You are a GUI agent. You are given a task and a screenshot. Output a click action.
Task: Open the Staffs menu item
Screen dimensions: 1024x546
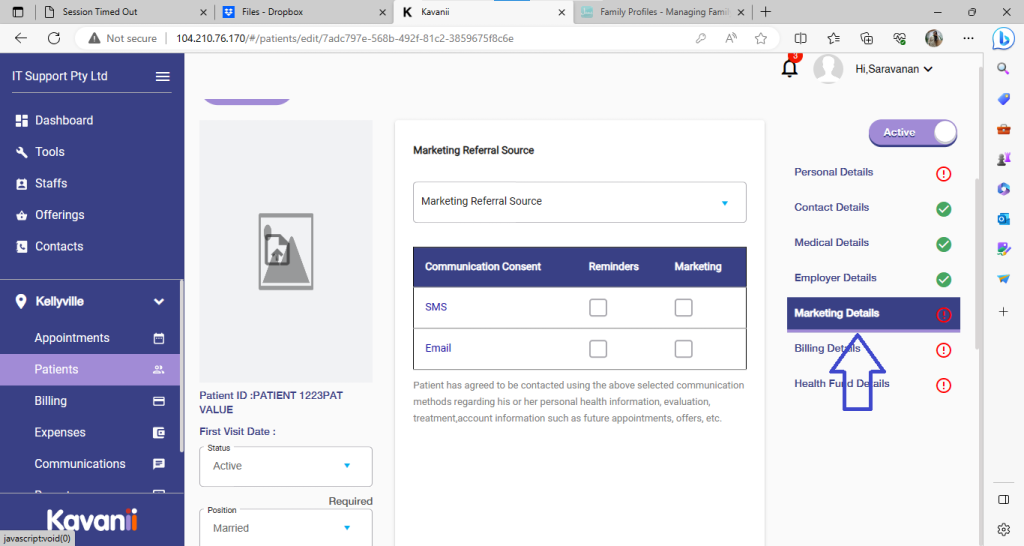(x=51, y=184)
